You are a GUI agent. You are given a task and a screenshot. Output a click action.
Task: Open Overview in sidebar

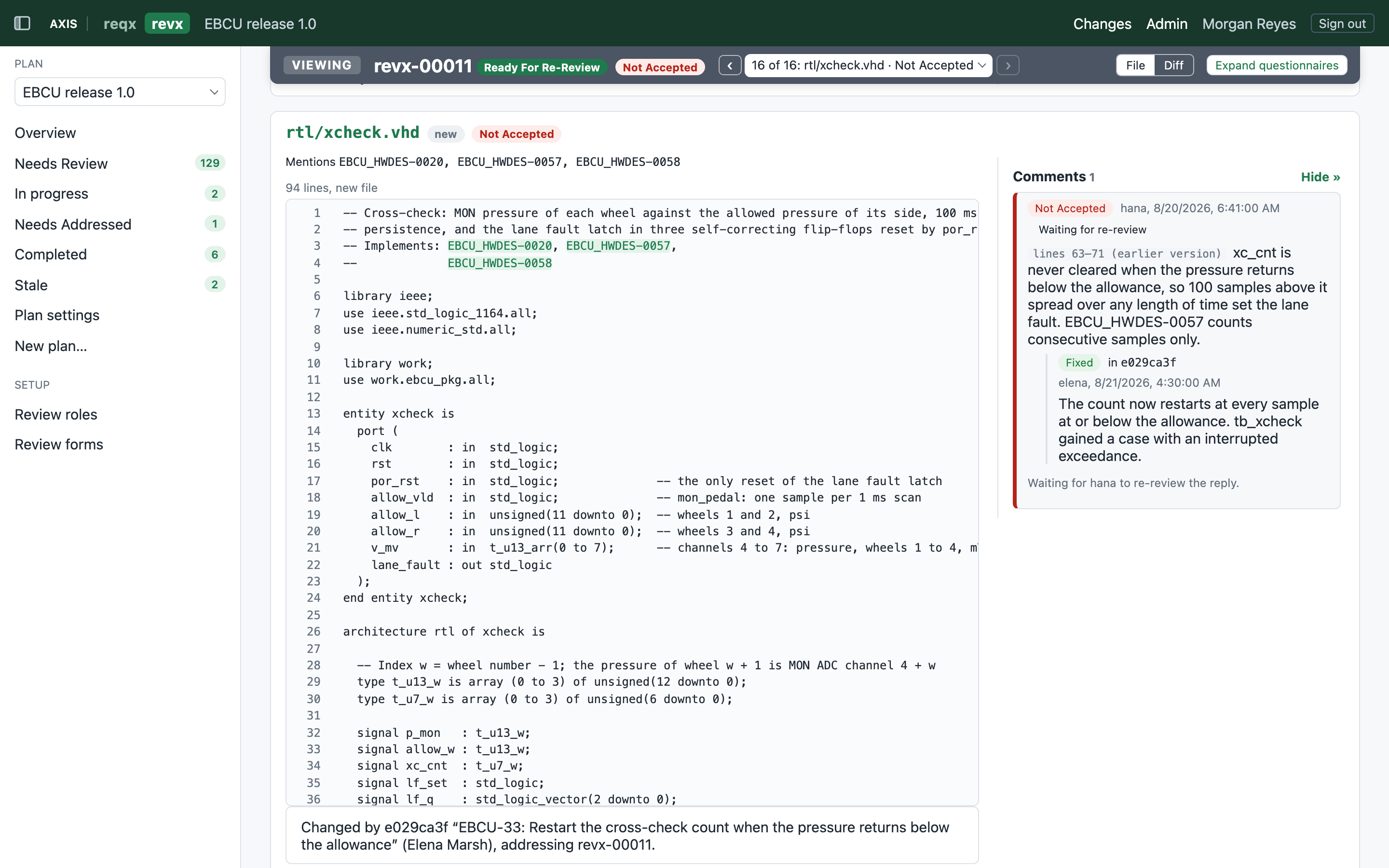pyautogui.click(x=45, y=133)
